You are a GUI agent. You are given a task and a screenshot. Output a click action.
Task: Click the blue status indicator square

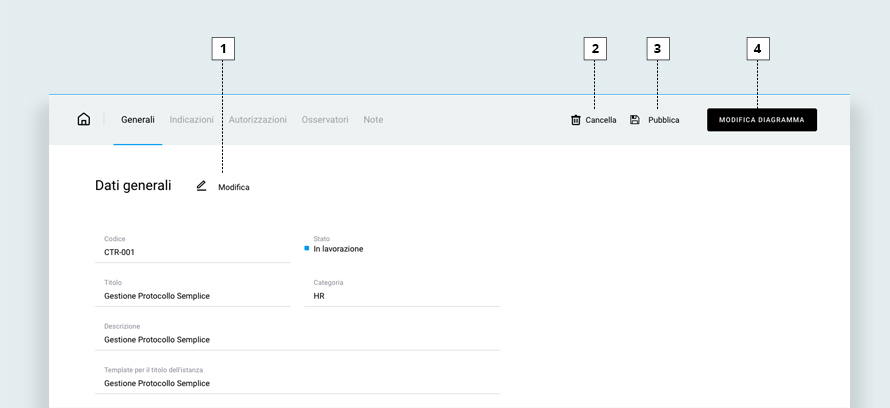(x=307, y=248)
